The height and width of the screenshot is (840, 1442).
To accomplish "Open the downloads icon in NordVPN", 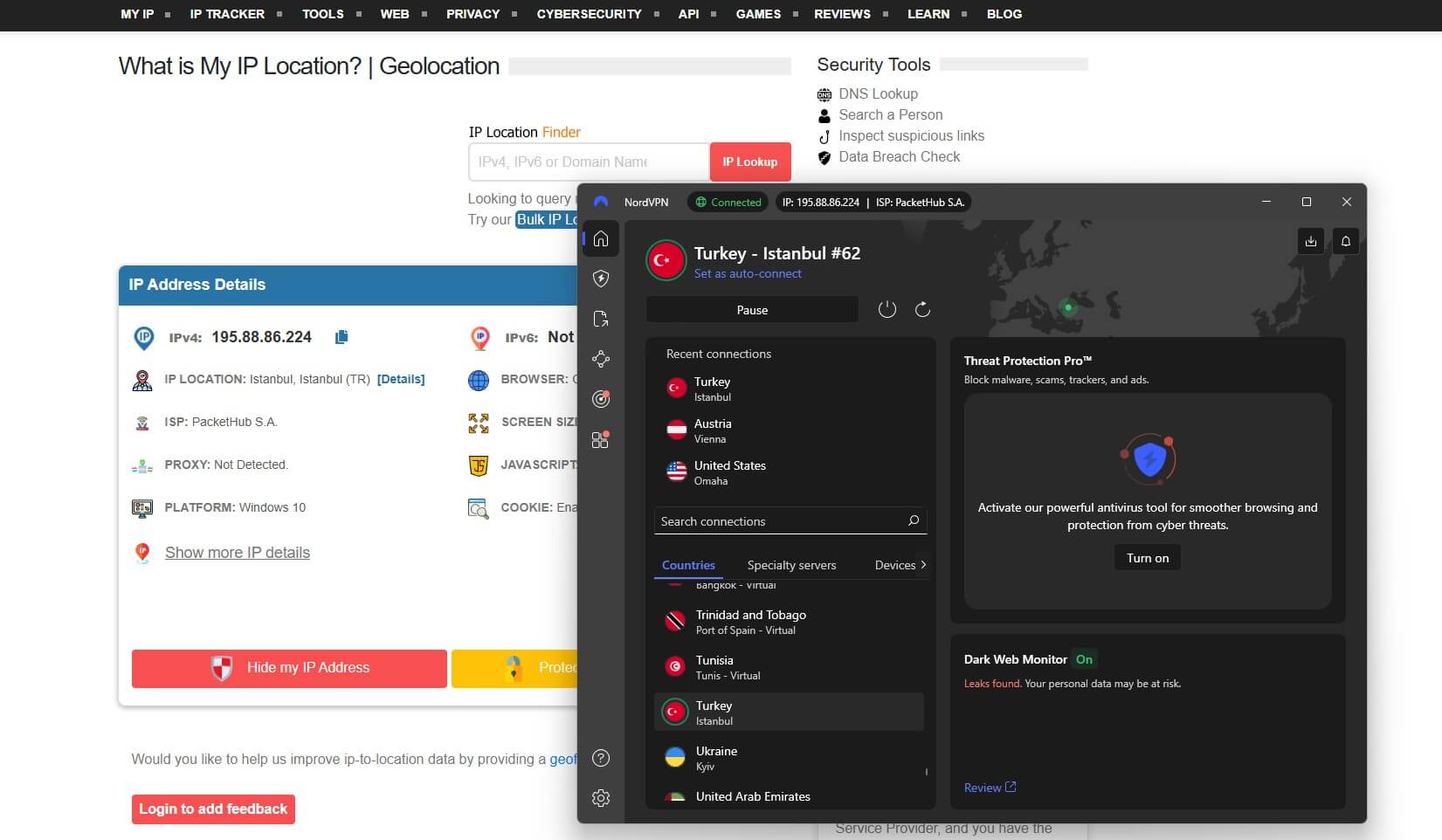I will [1310, 241].
